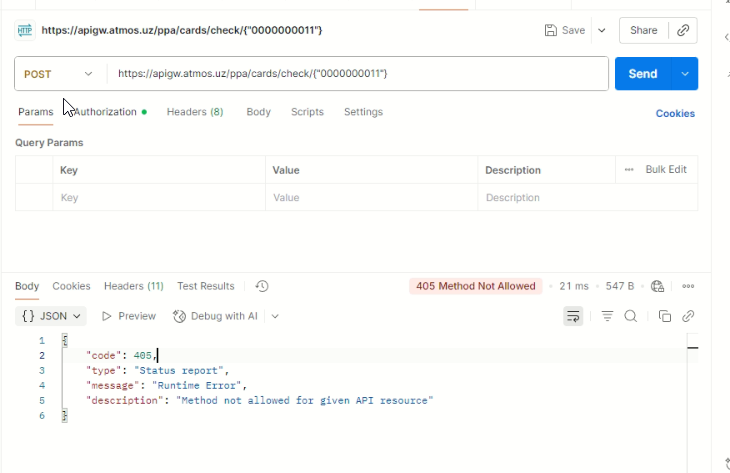Click the network info globe icon
The image size is (730, 473).
point(657,286)
